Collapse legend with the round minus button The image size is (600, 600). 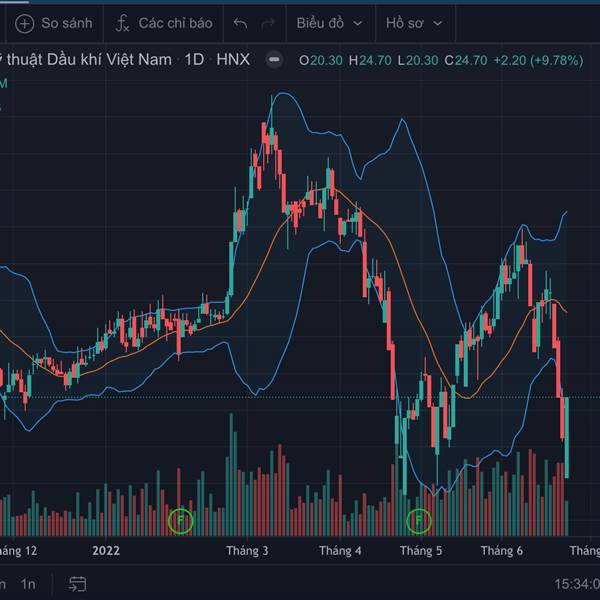[x=274, y=60]
